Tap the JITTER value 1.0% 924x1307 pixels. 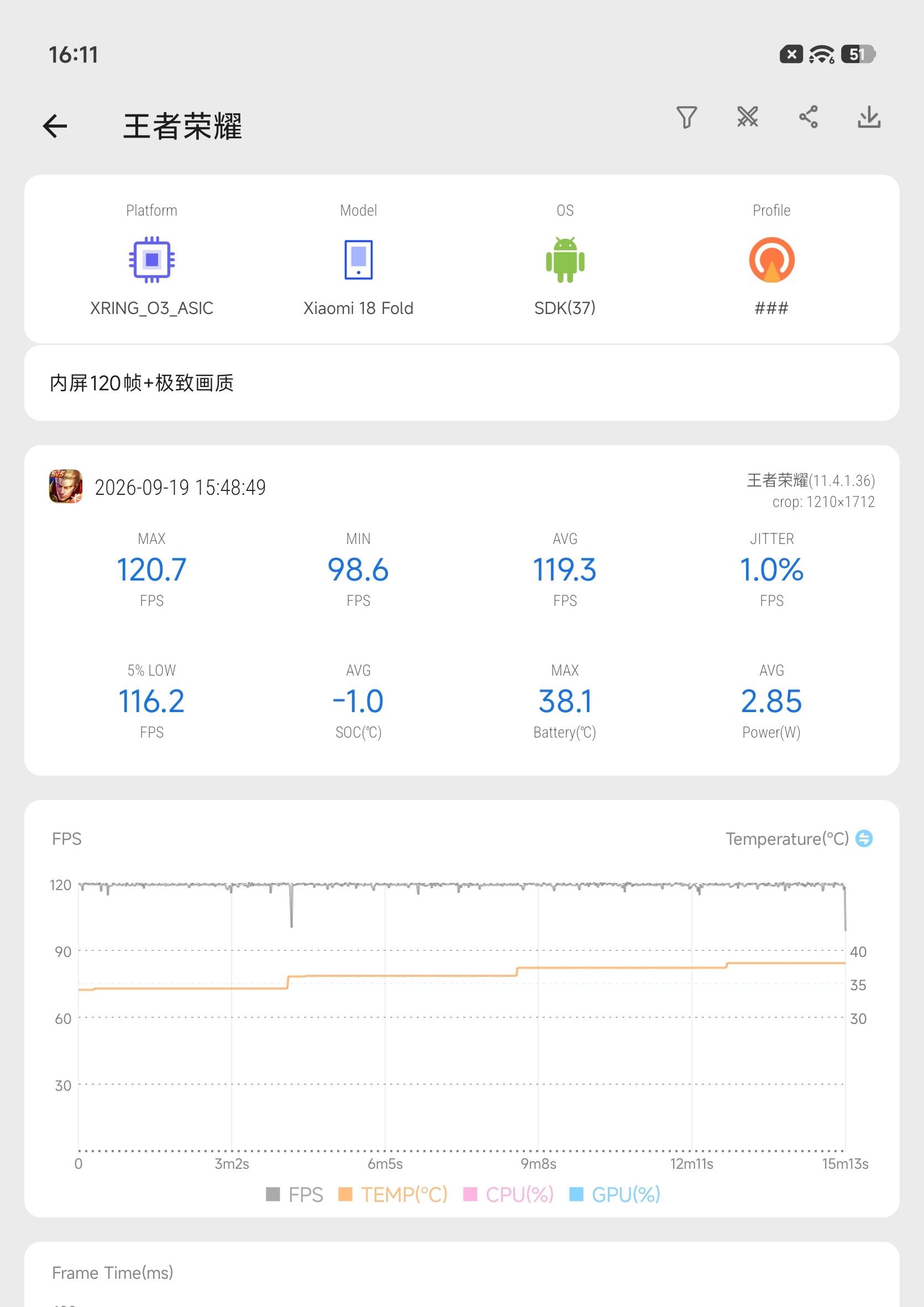tap(771, 569)
